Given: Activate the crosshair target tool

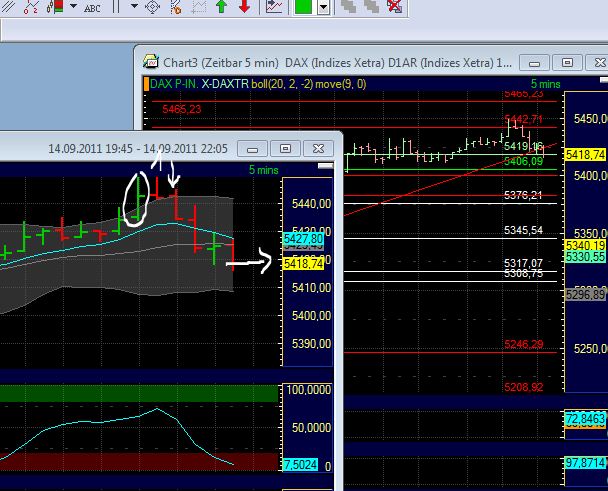Looking at the screenshot, I should pos(152,7).
